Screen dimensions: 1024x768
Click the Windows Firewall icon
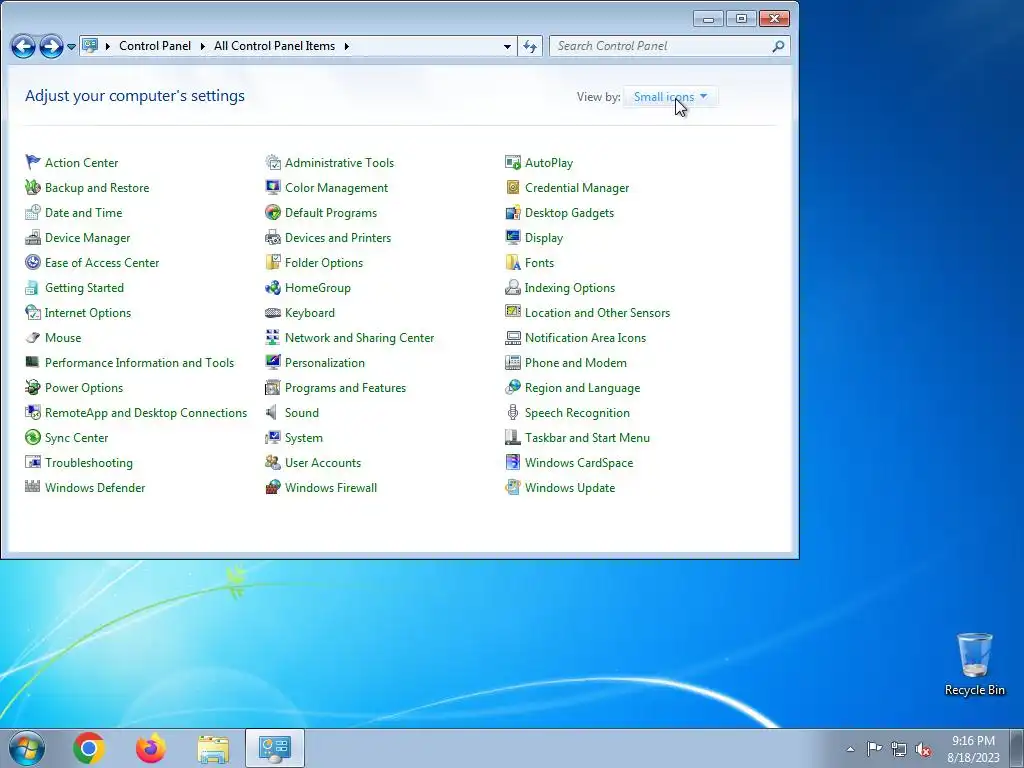click(273, 487)
